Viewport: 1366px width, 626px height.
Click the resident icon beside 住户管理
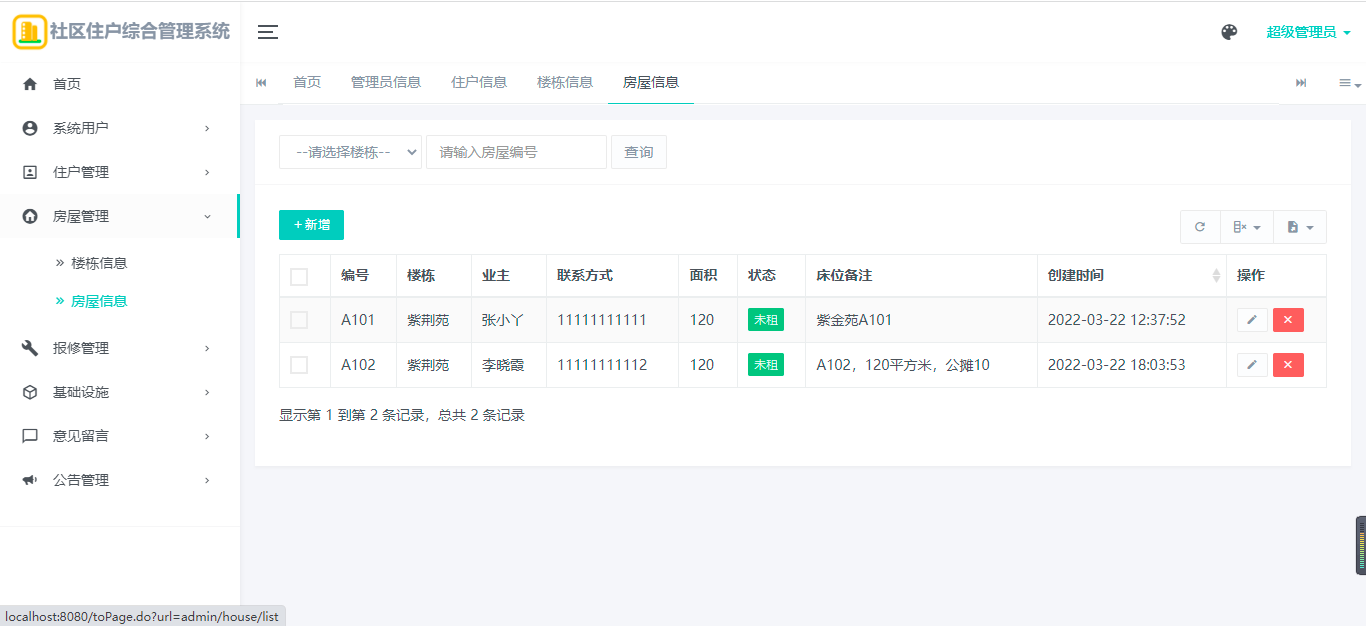click(x=30, y=172)
